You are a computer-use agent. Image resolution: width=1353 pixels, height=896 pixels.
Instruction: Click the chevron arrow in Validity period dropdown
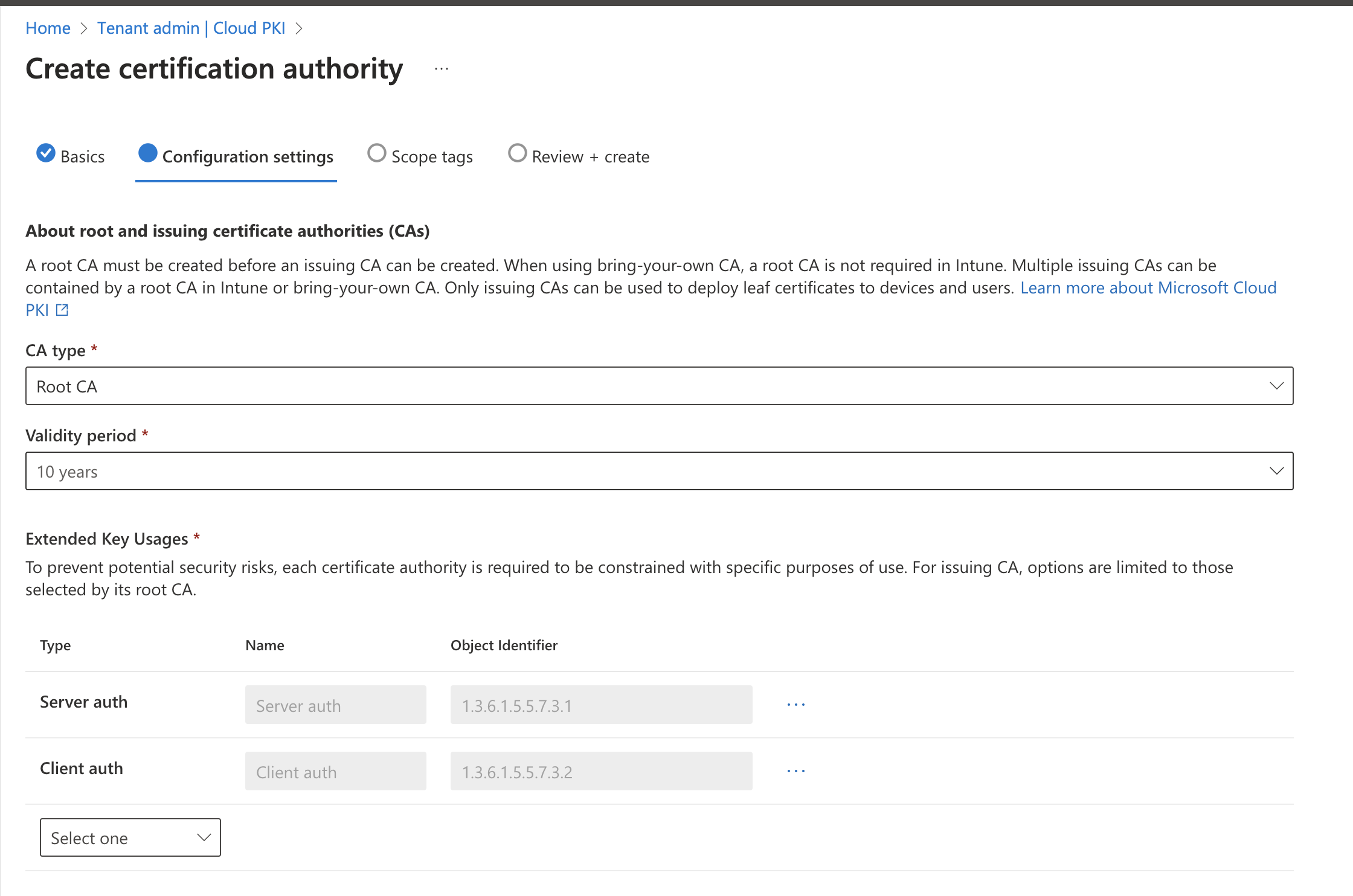coord(1276,471)
